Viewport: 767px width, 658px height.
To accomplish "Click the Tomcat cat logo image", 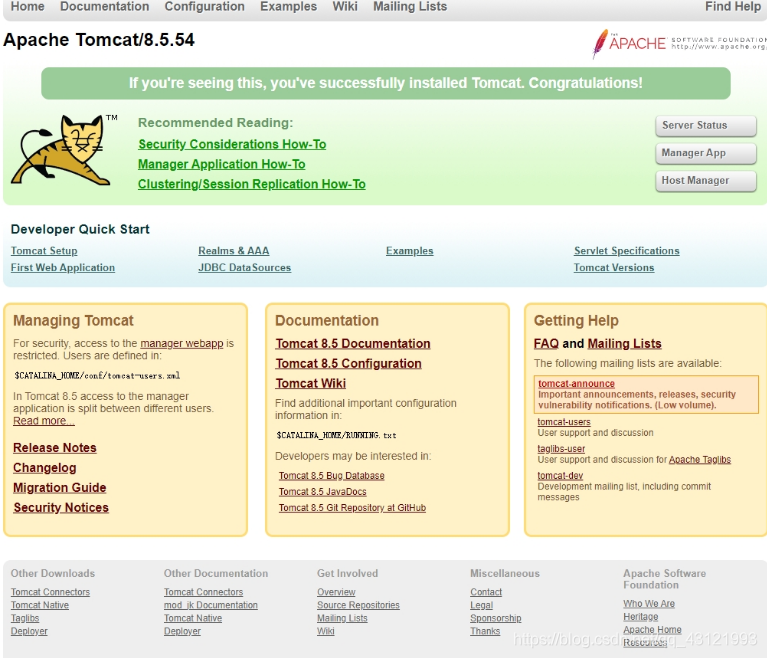I will [64, 150].
